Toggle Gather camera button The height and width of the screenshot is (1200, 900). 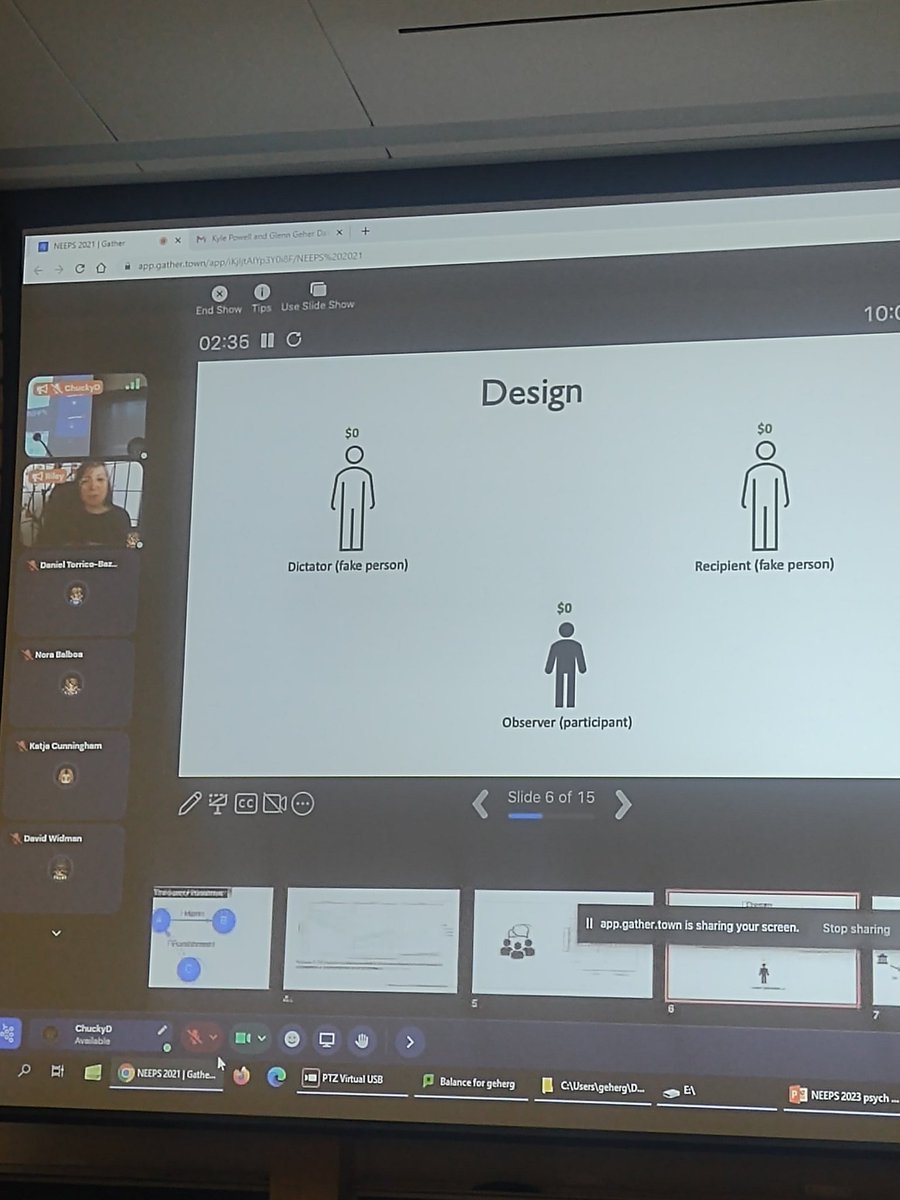pyautogui.click(x=242, y=1038)
